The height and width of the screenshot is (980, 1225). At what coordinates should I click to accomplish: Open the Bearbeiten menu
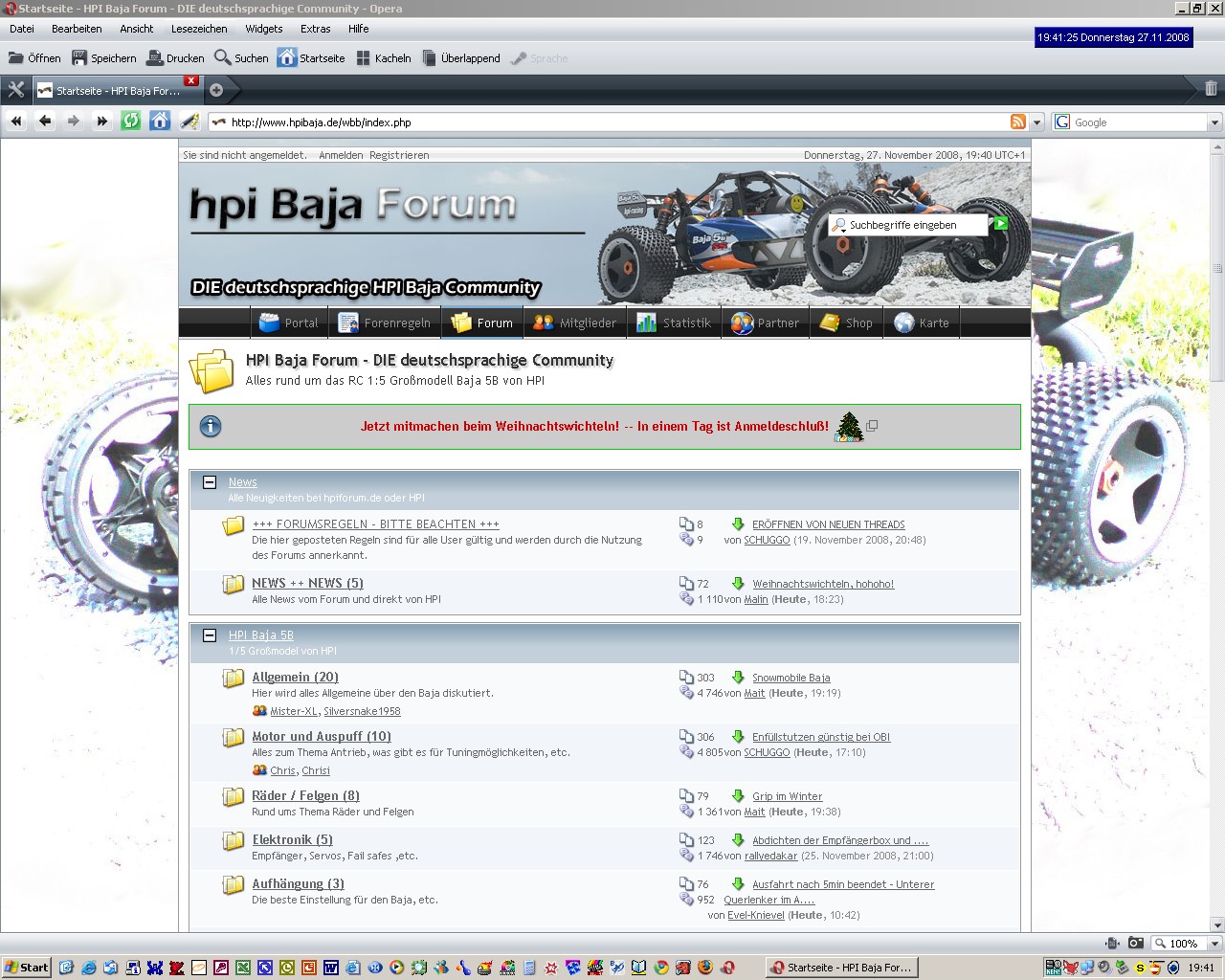click(x=77, y=29)
